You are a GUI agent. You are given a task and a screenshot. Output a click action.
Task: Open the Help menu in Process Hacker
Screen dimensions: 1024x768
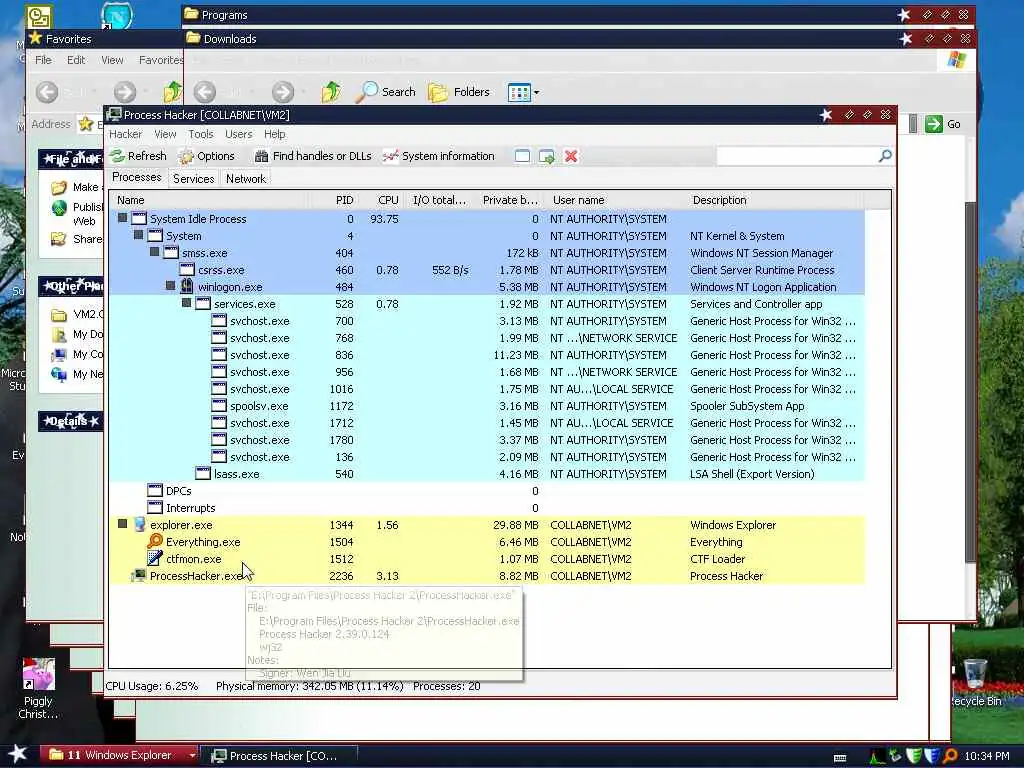tap(274, 134)
